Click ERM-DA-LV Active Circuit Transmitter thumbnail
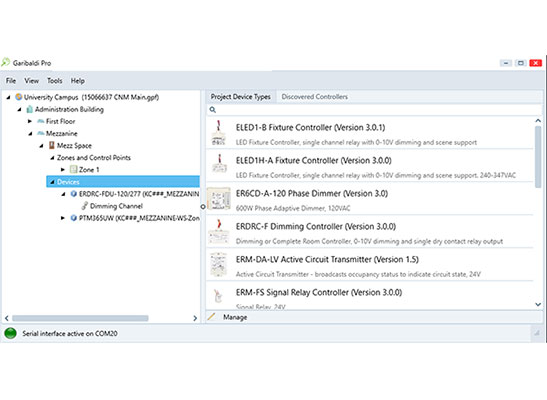The image size is (547, 400). click(219, 265)
